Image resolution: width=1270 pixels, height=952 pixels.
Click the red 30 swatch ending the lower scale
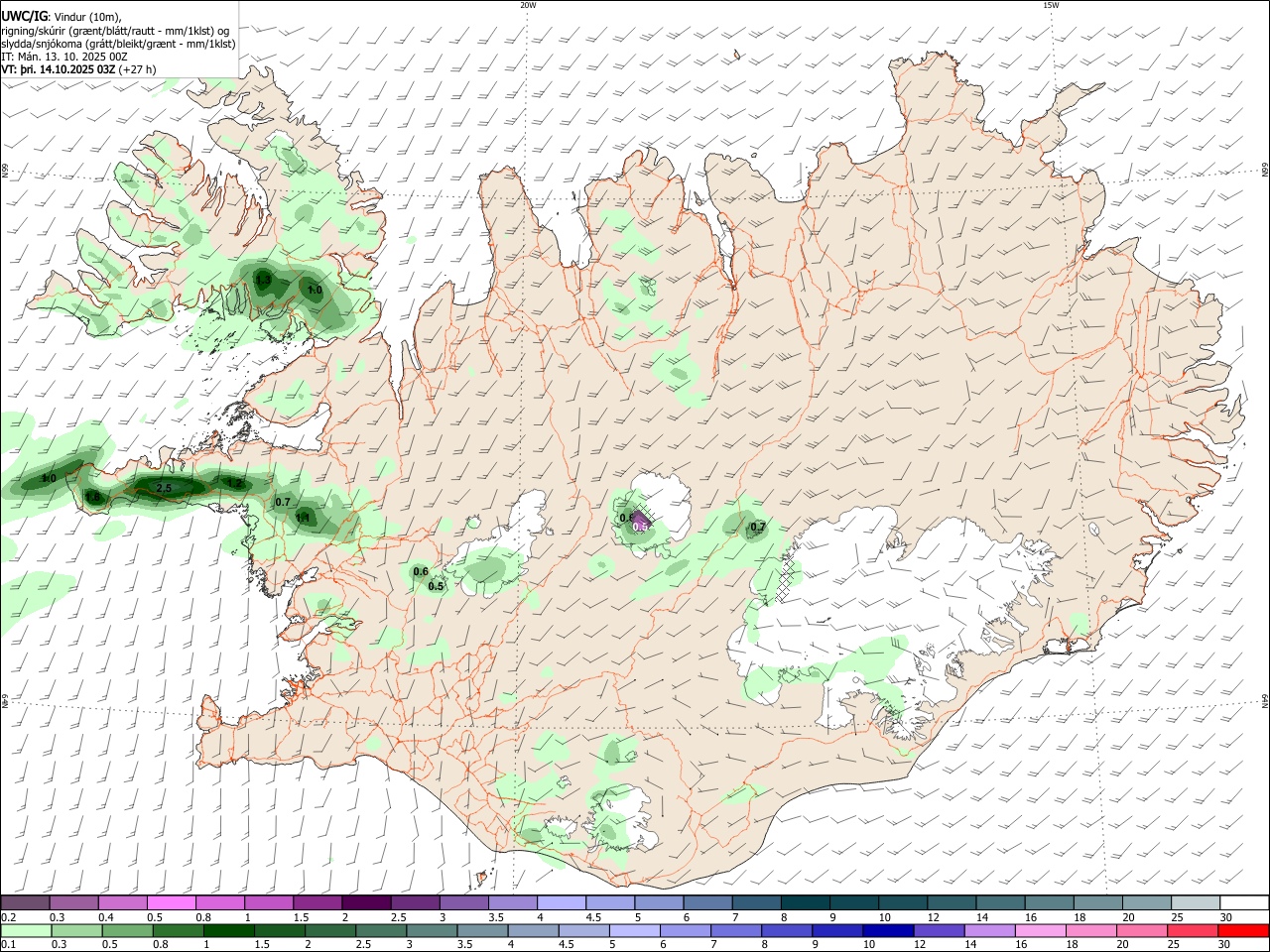pos(1243,930)
